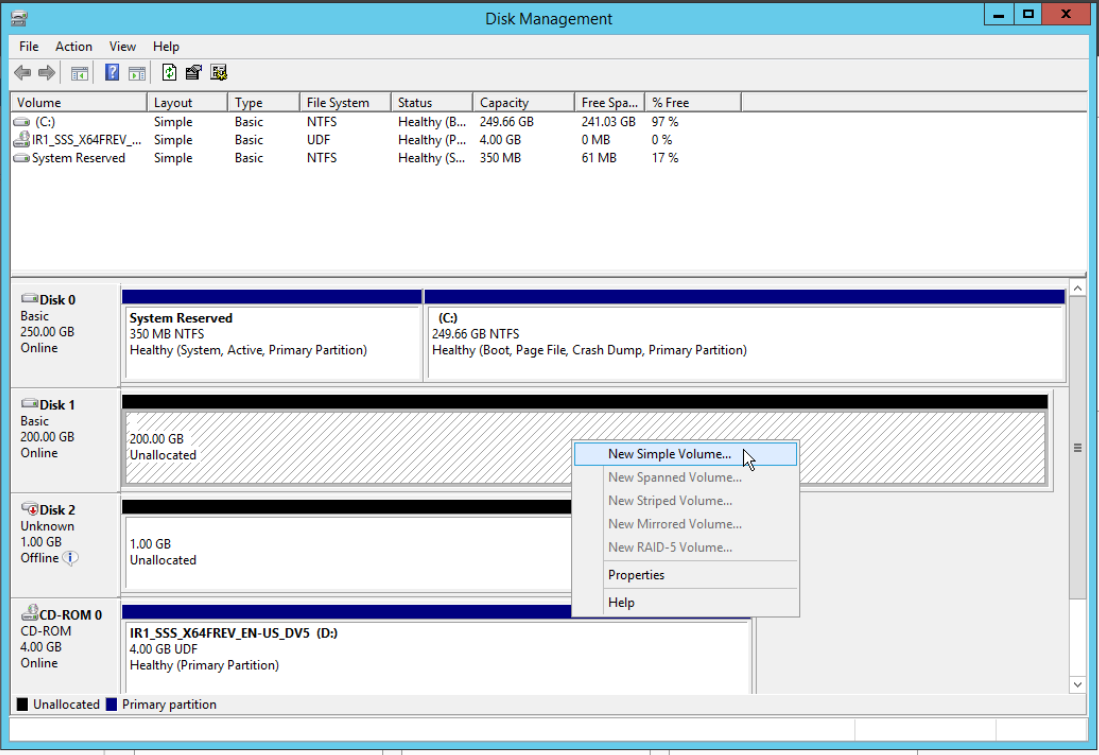Click the Disk Management title bar icon
The width and height of the screenshot is (1099, 755).
tap(20, 18)
